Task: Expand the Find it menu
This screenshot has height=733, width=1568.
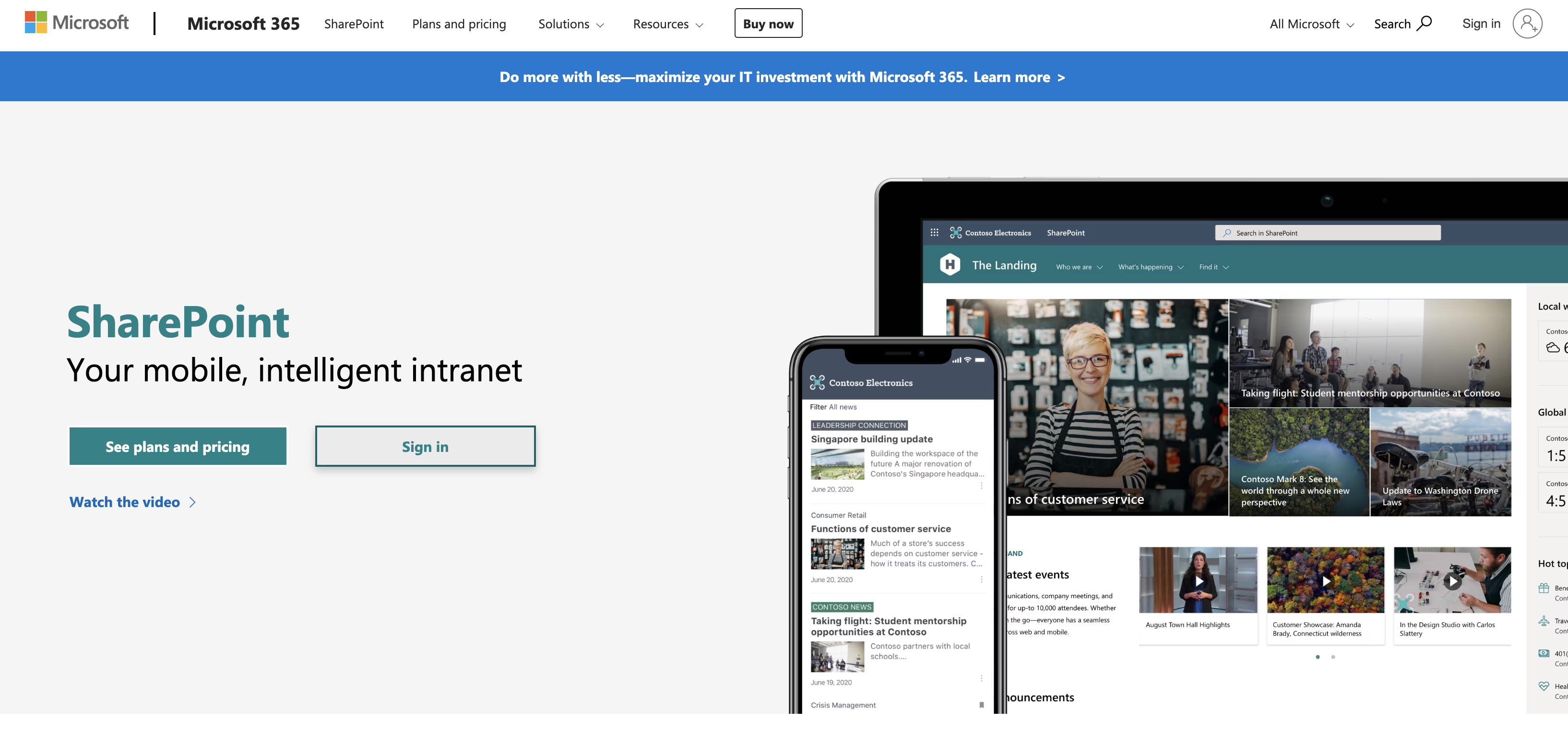Action: [x=1214, y=267]
